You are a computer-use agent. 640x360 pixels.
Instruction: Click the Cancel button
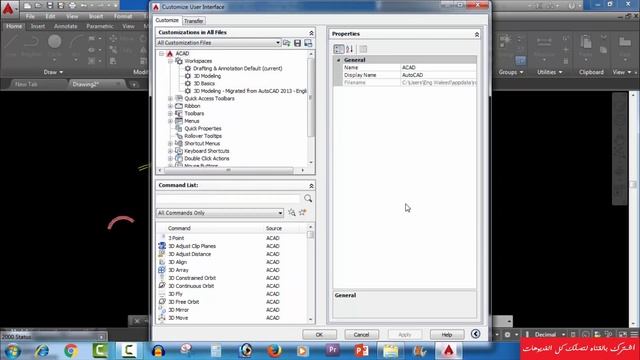361,334
